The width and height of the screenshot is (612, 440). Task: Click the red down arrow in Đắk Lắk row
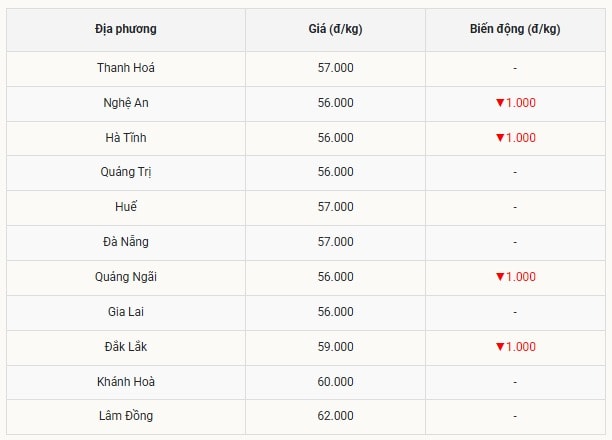pyautogui.click(x=500, y=347)
